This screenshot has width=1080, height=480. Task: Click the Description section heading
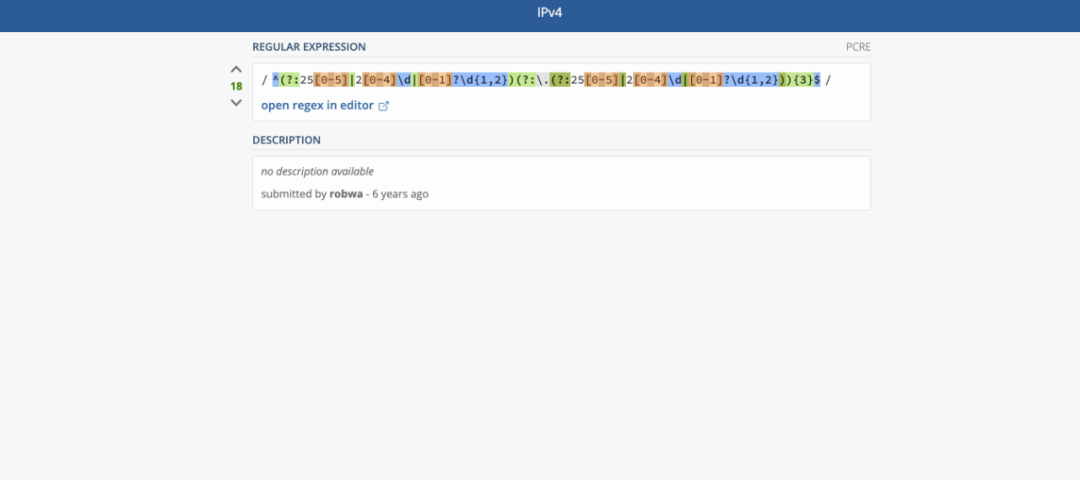(x=286, y=140)
